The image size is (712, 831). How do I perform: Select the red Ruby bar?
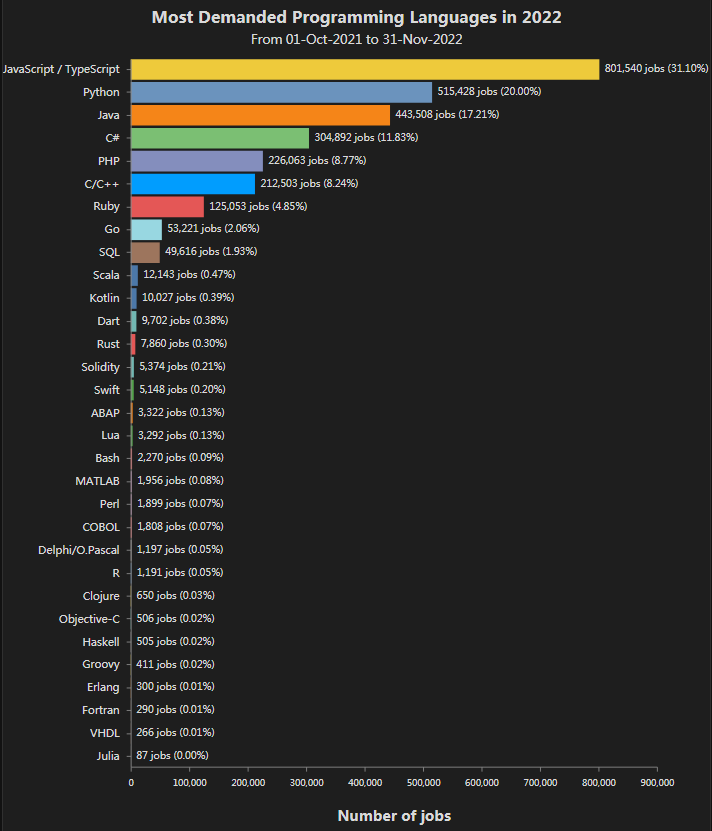pyautogui.click(x=167, y=206)
